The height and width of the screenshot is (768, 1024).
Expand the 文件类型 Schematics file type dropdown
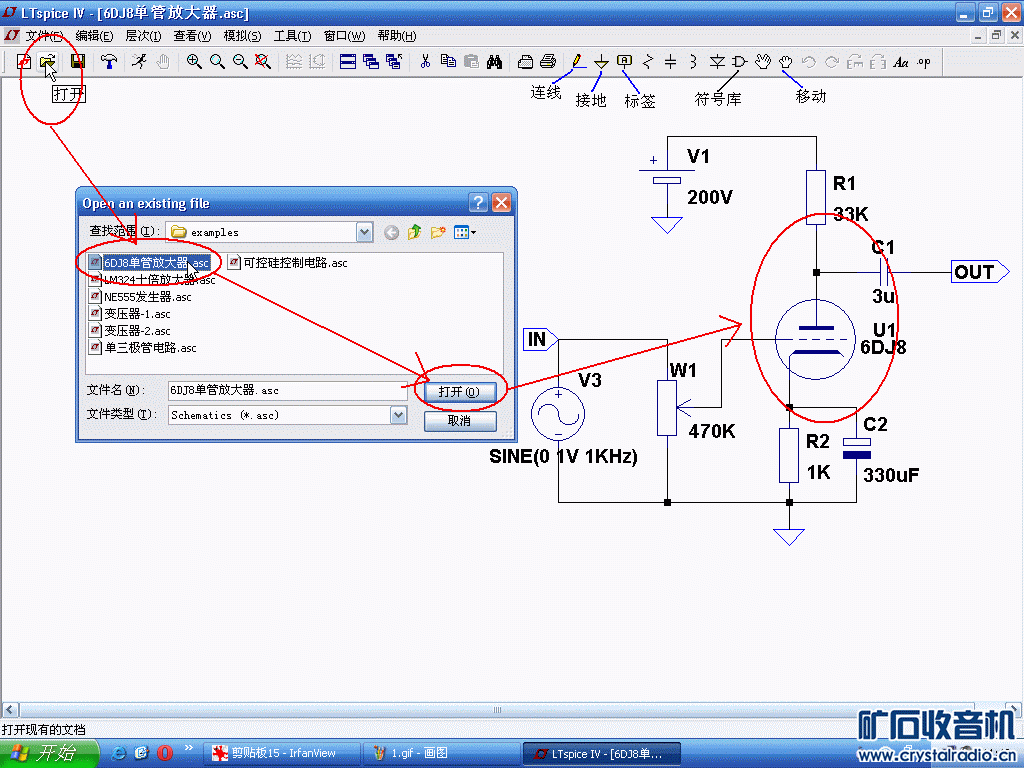pyautogui.click(x=398, y=415)
